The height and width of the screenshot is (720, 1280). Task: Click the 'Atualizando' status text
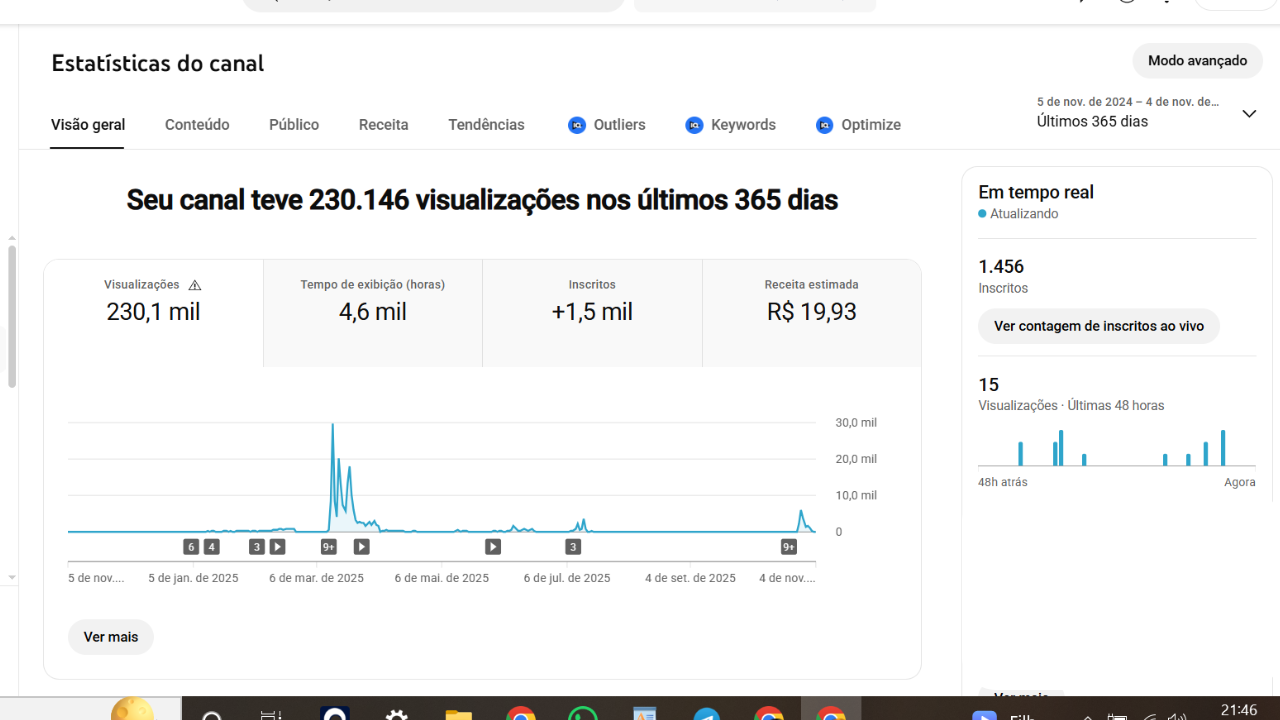click(1024, 214)
